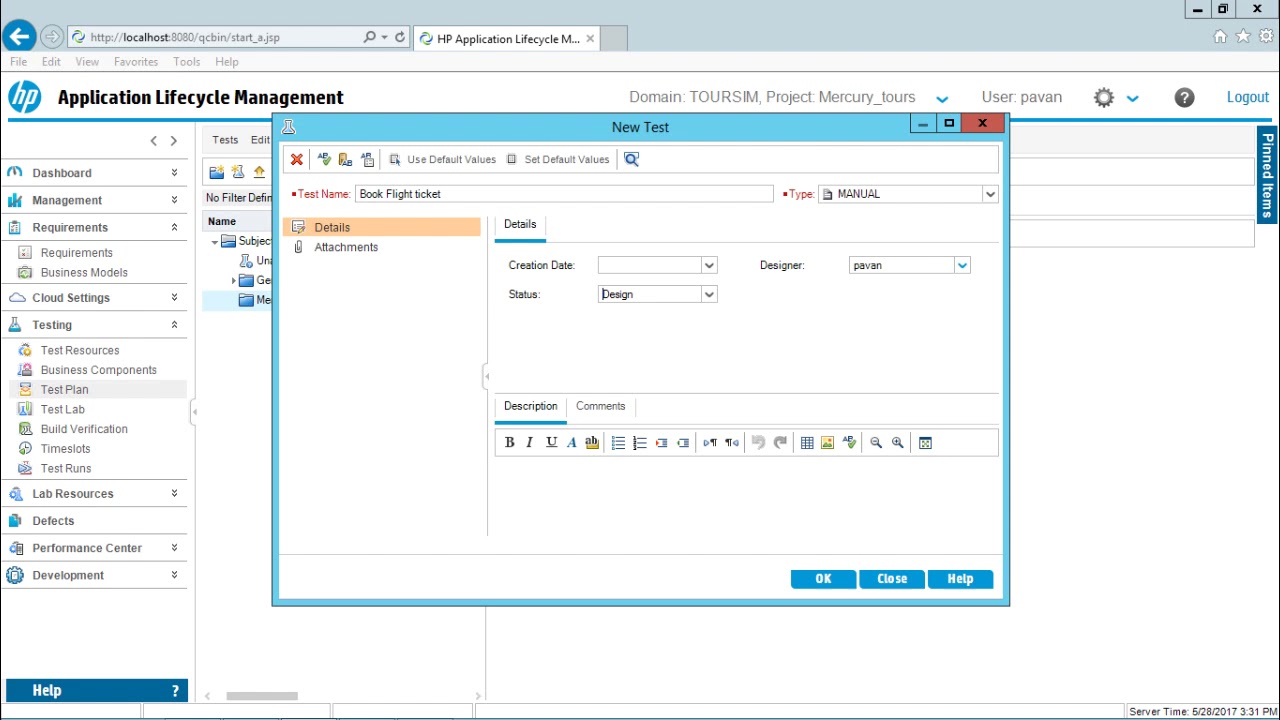Expand the description editor to full view
This screenshot has width=1280, height=720.
(925, 443)
